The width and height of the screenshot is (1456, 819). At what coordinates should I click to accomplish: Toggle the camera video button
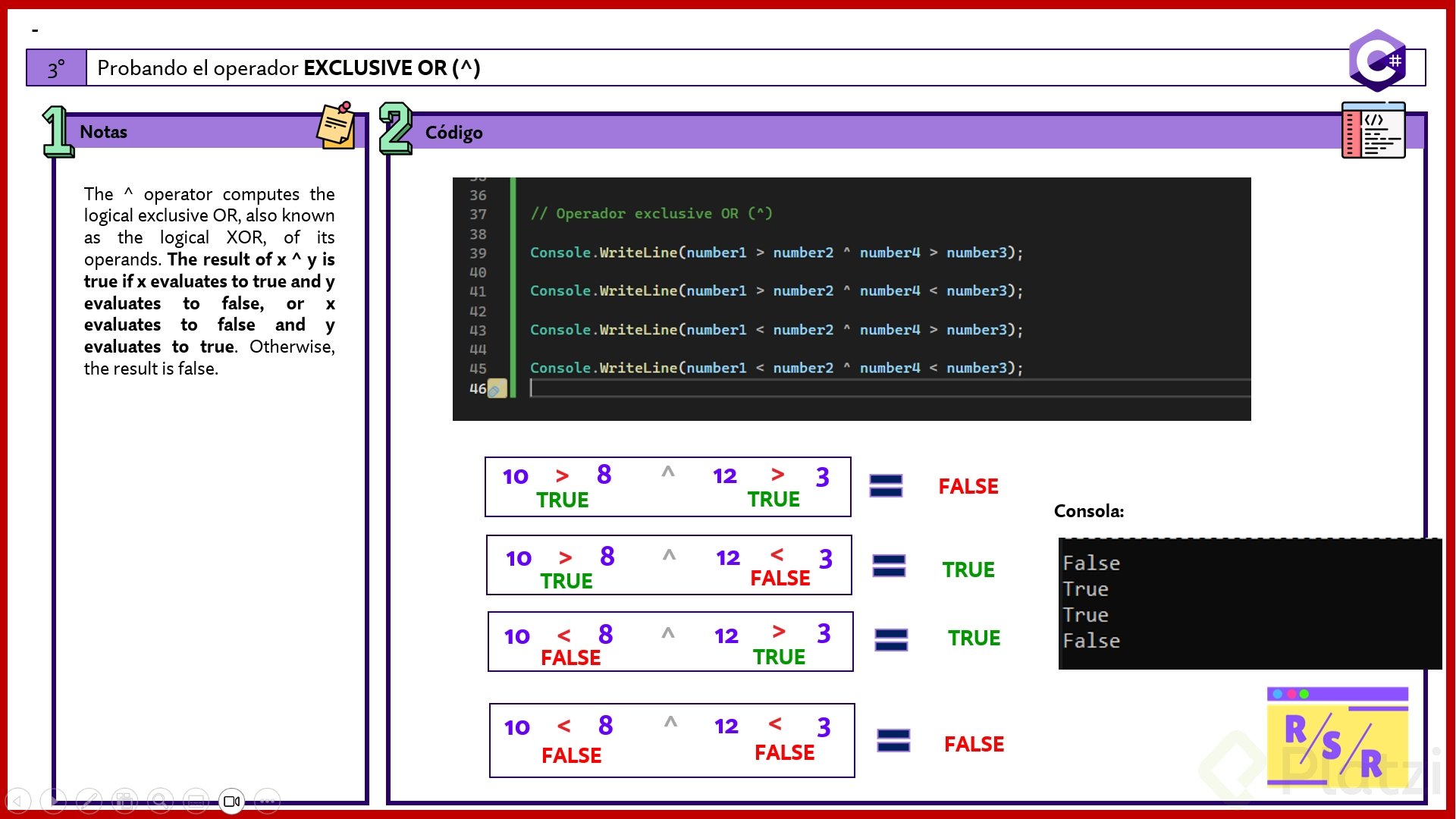231,801
